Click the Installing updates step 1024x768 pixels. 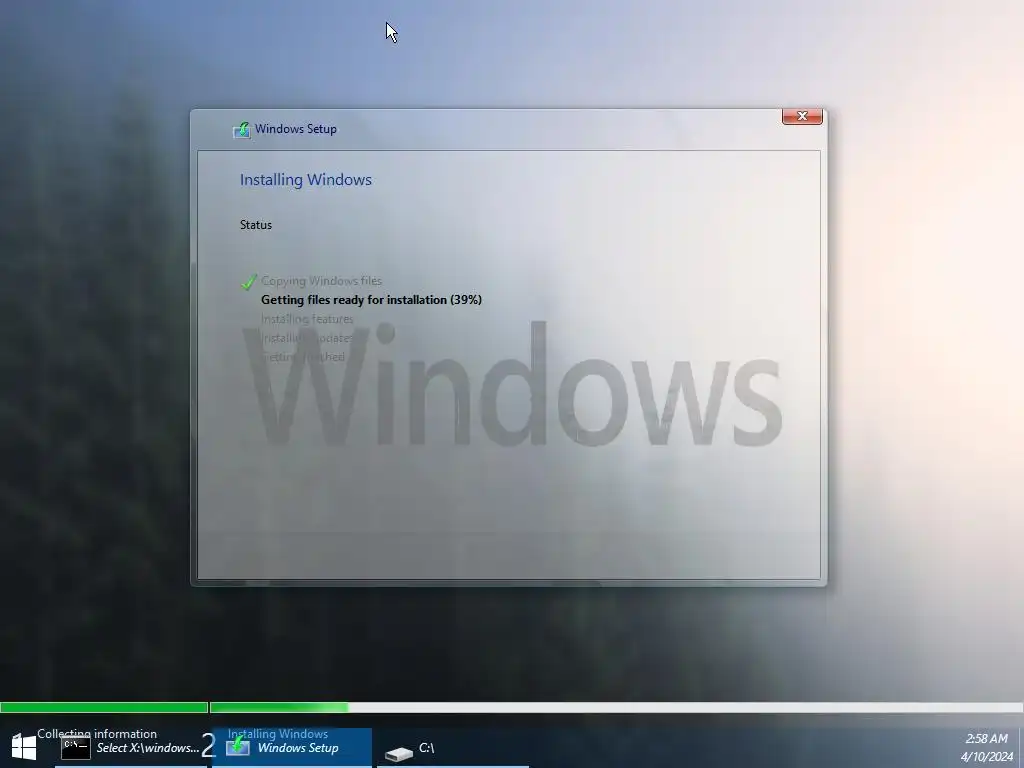point(307,338)
